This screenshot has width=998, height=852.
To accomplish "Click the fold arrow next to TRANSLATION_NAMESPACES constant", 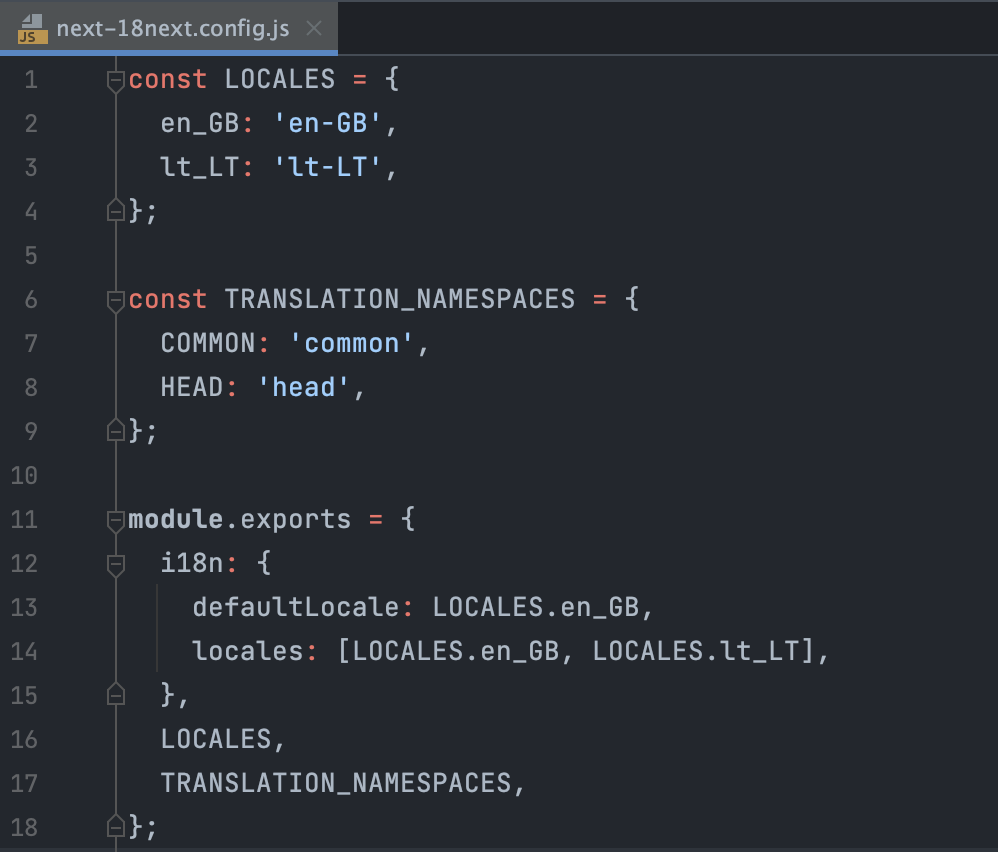I will click(115, 299).
